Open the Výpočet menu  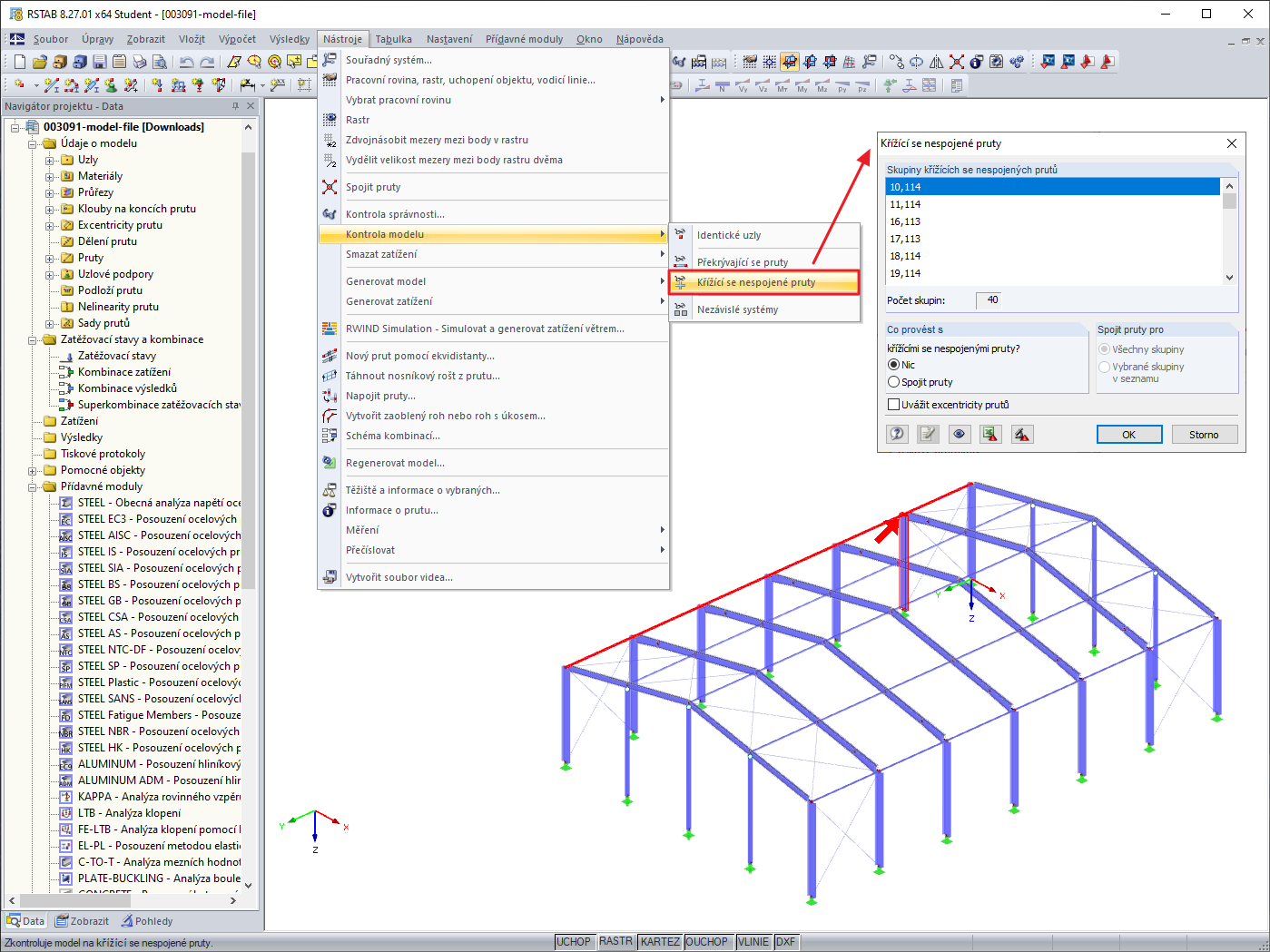tap(237, 39)
